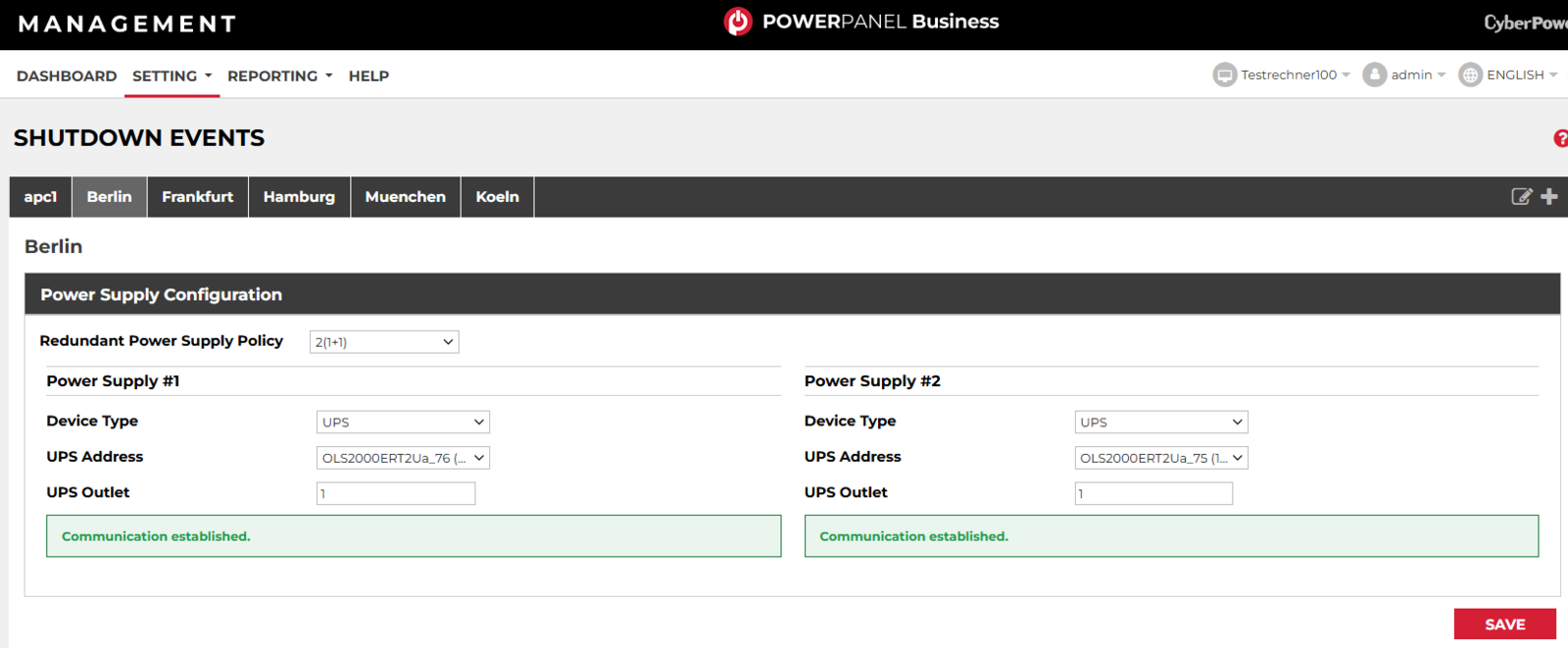The width and height of the screenshot is (1568, 648).
Task: Click UPS Outlet field for Power Supply #1
Action: click(x=396, y=493)
